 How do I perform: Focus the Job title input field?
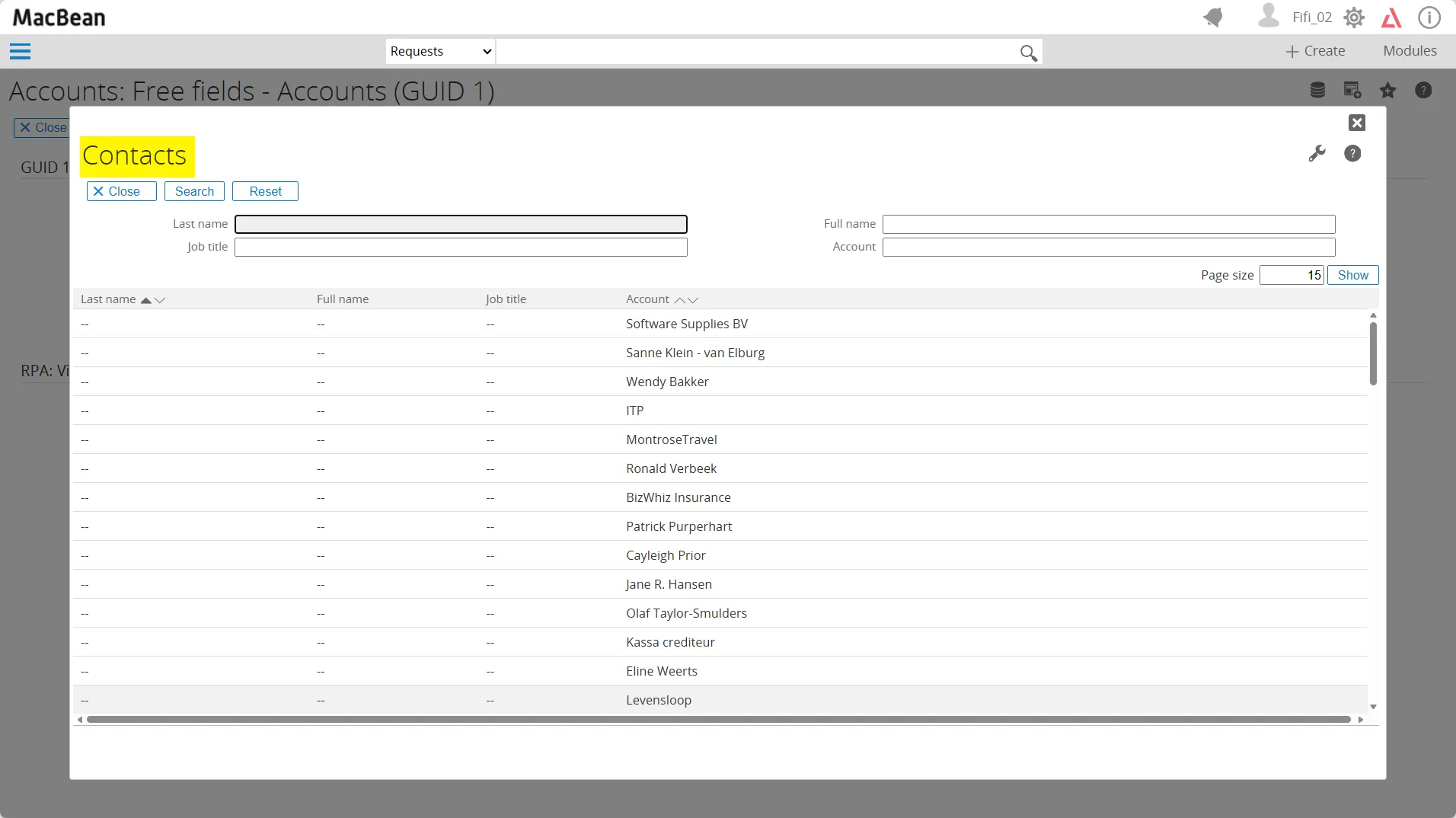pyautogui.click(x=461, y=247)
